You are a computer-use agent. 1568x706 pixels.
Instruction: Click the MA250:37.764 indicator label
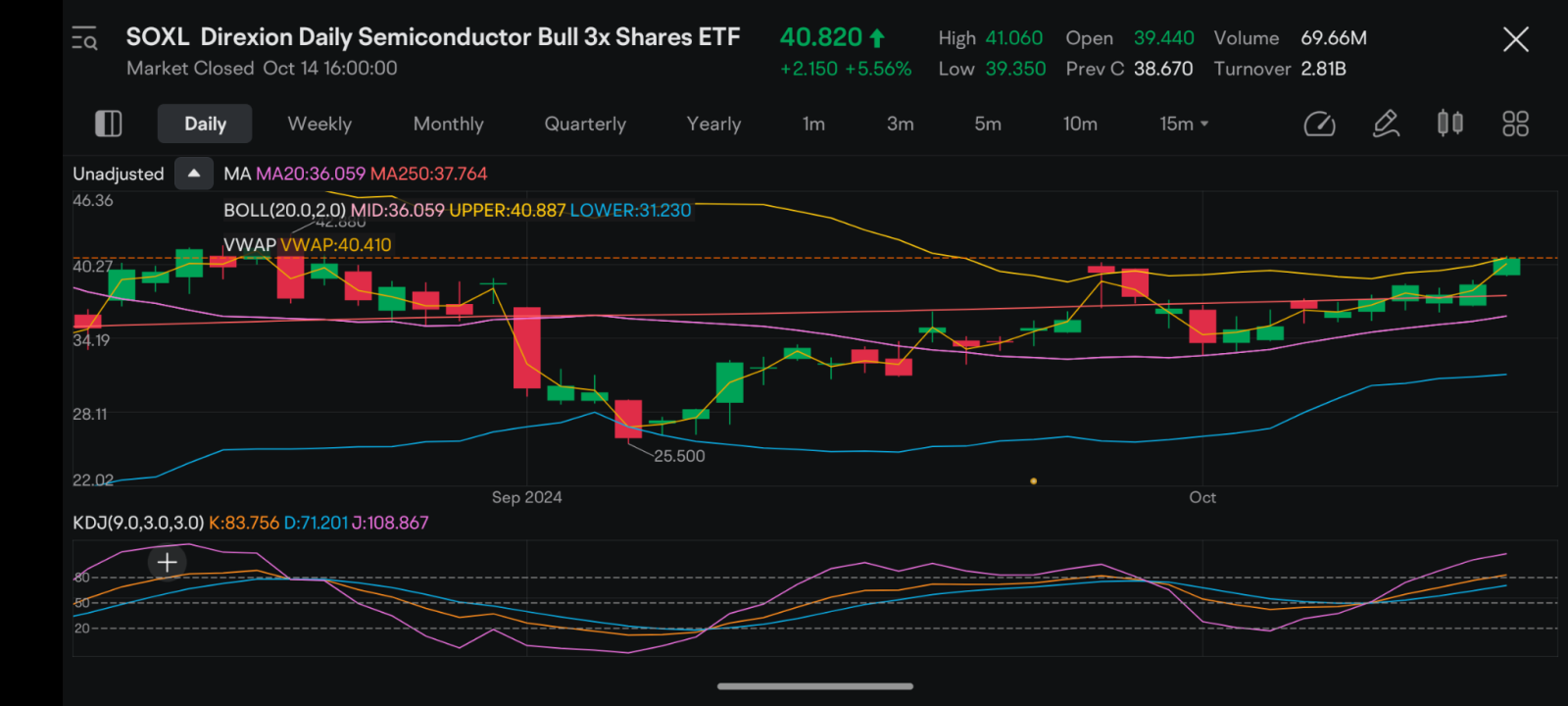pyautogui.click(x=428, y=174)
